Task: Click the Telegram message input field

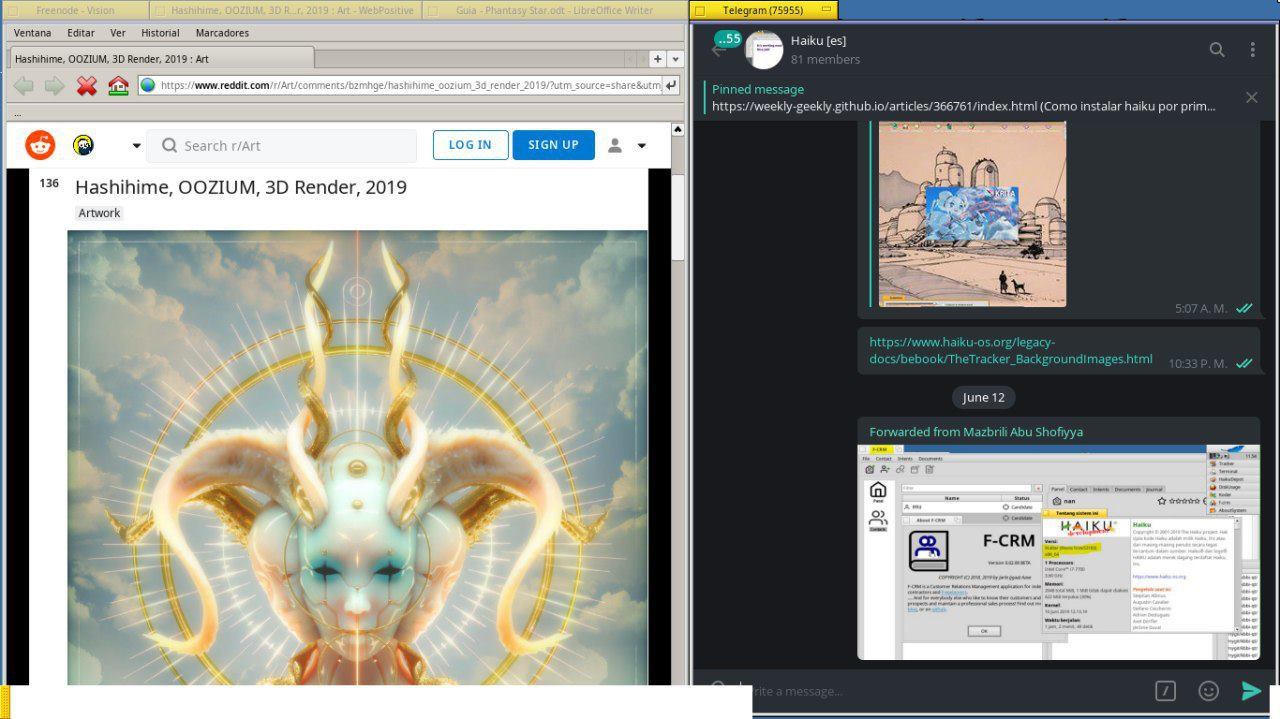Action: (x=940, y=690)
